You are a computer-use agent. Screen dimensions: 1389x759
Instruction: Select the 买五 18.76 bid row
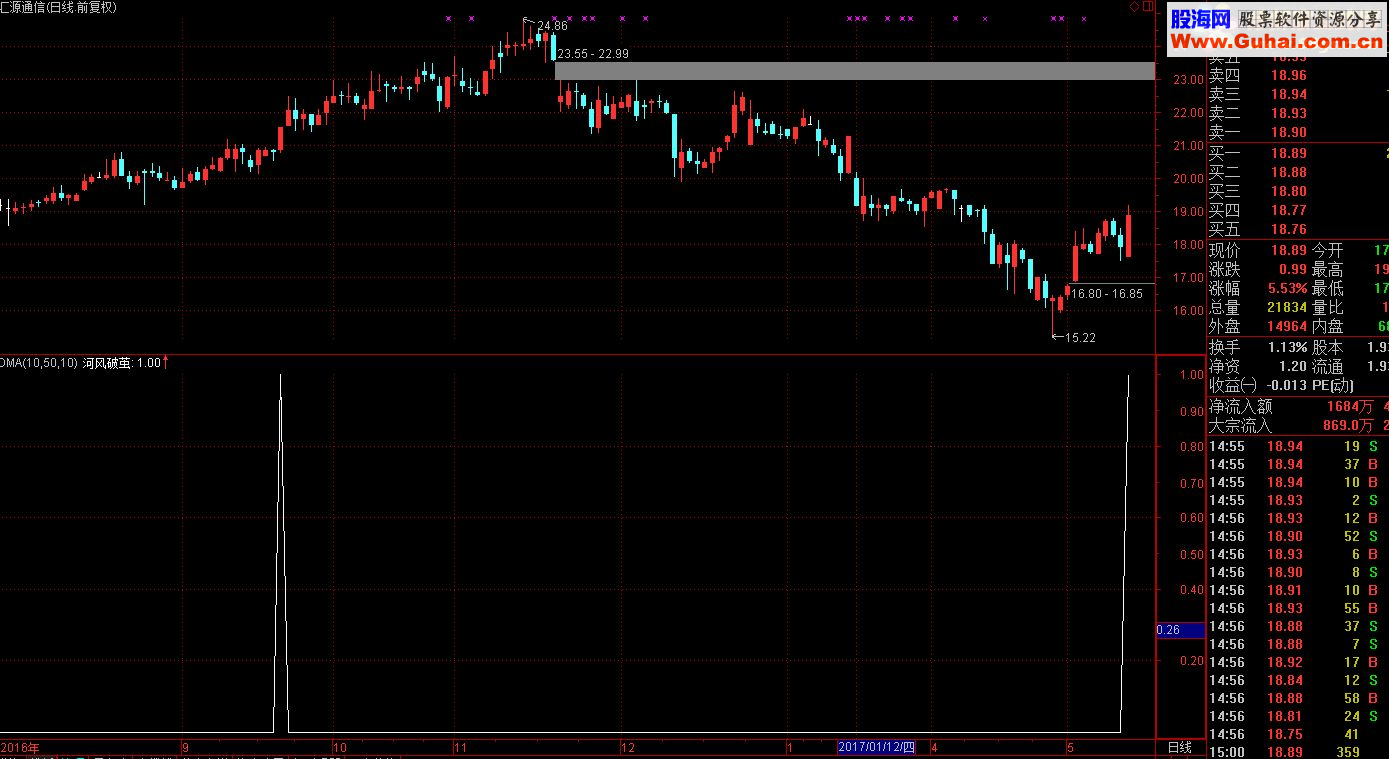[1298, 229]
